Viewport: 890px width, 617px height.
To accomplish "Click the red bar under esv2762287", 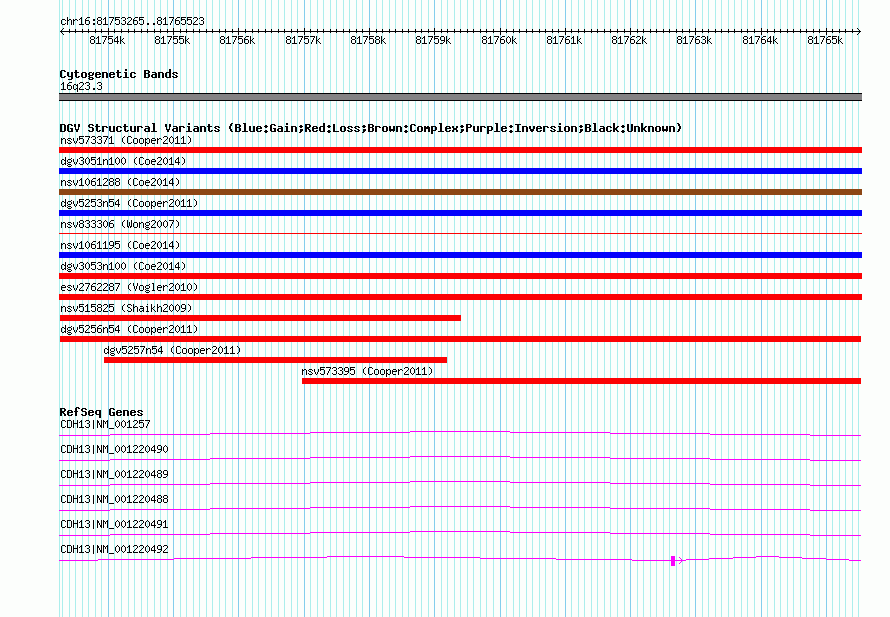I will [x=460, y=297].
